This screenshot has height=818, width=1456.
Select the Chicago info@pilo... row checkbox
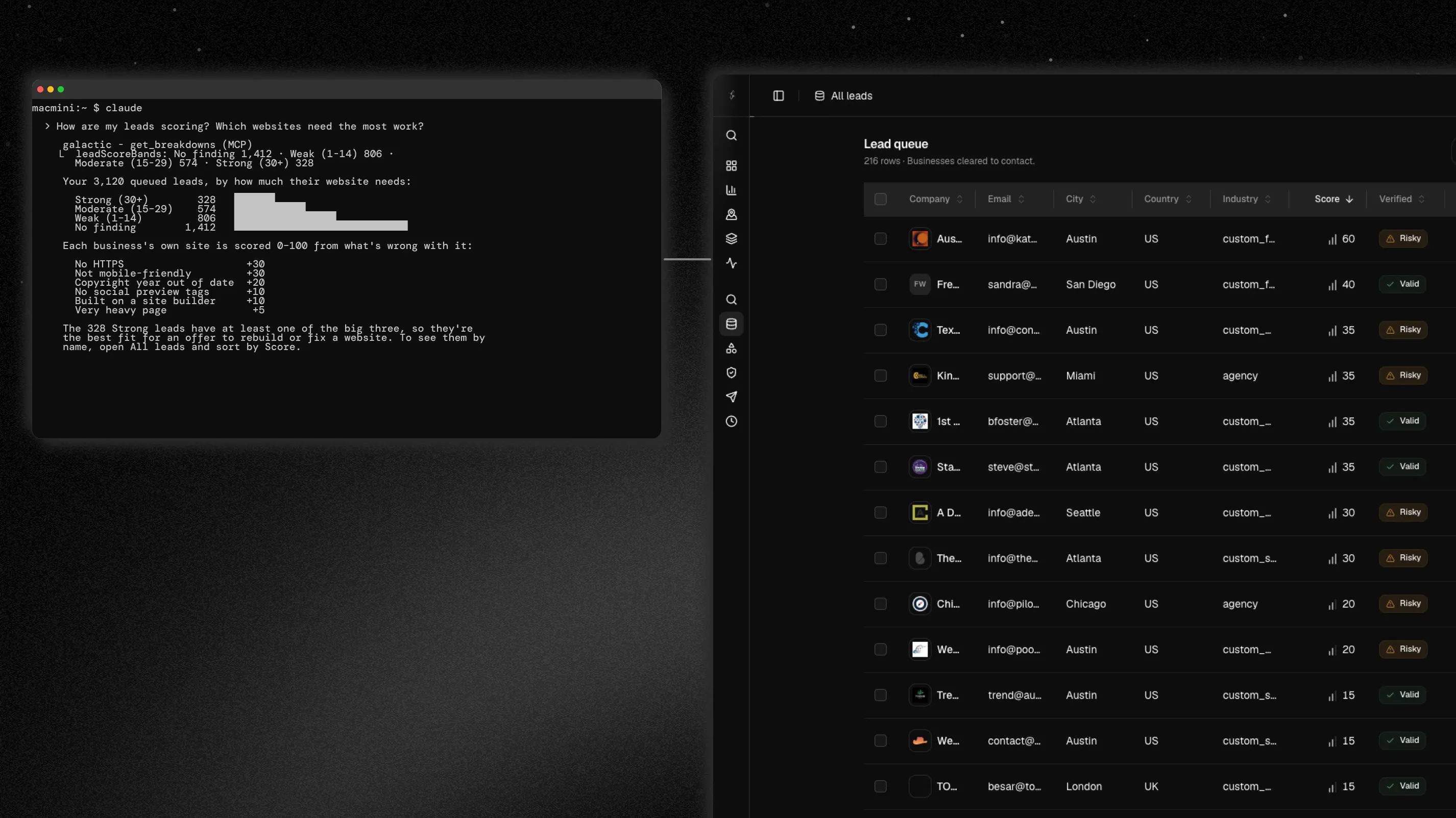[x=880, y=604]
